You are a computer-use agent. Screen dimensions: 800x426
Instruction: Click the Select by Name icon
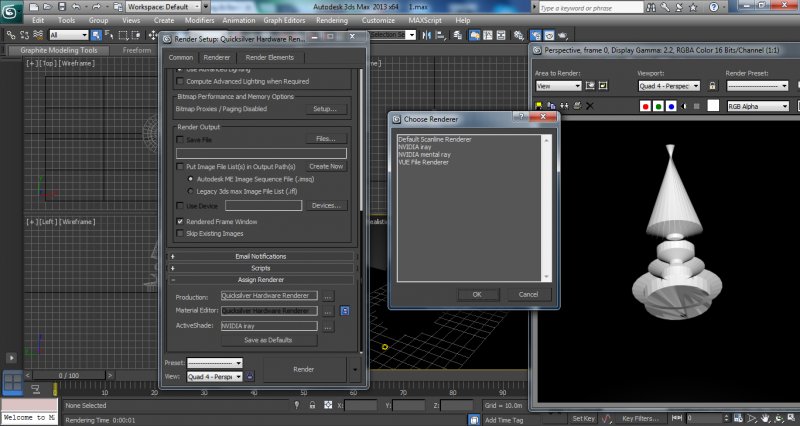109,35
